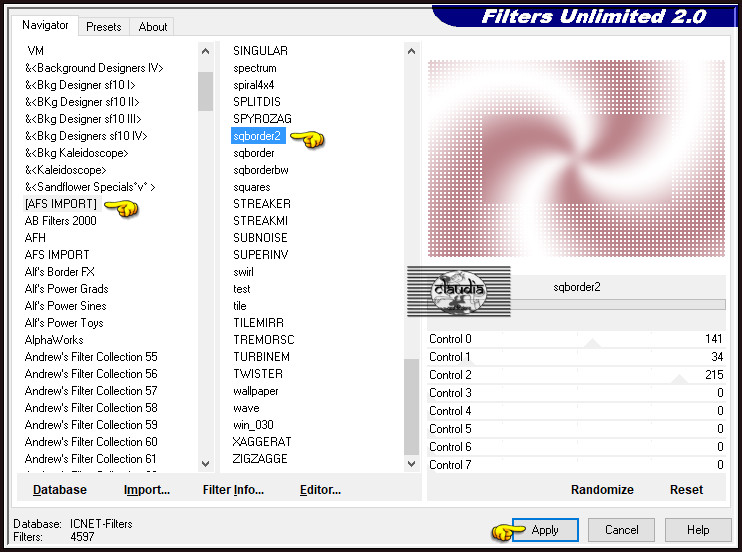Select Andrew's Filter Collection 55
The image size is (742, 552).
click(91, 357)
